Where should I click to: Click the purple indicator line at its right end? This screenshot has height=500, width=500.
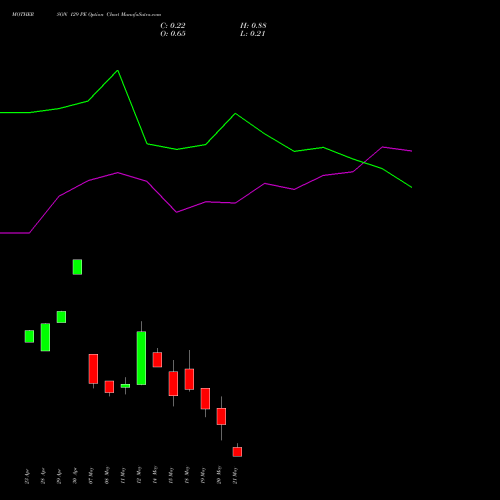(x=411, y=151)
